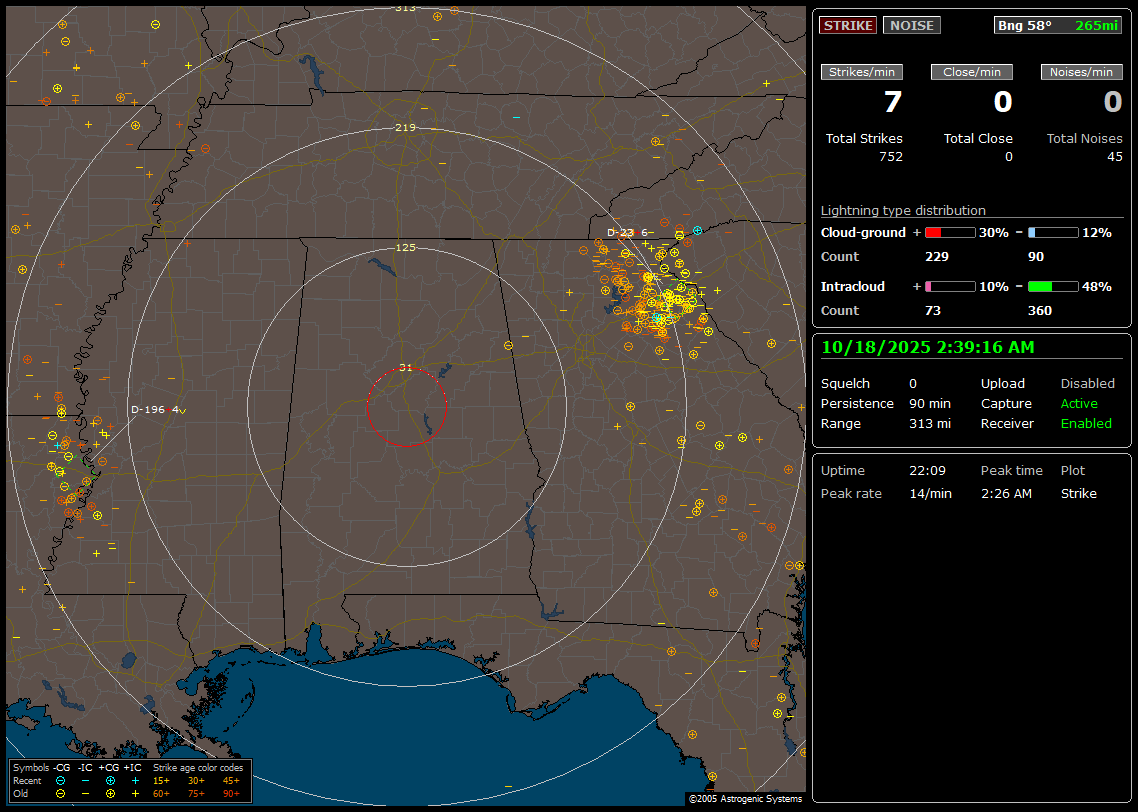The height and width of the screenshot is (812, 1138).
Task: Click the recent +IC cyan plus symbol
Action: click(134, 780)
